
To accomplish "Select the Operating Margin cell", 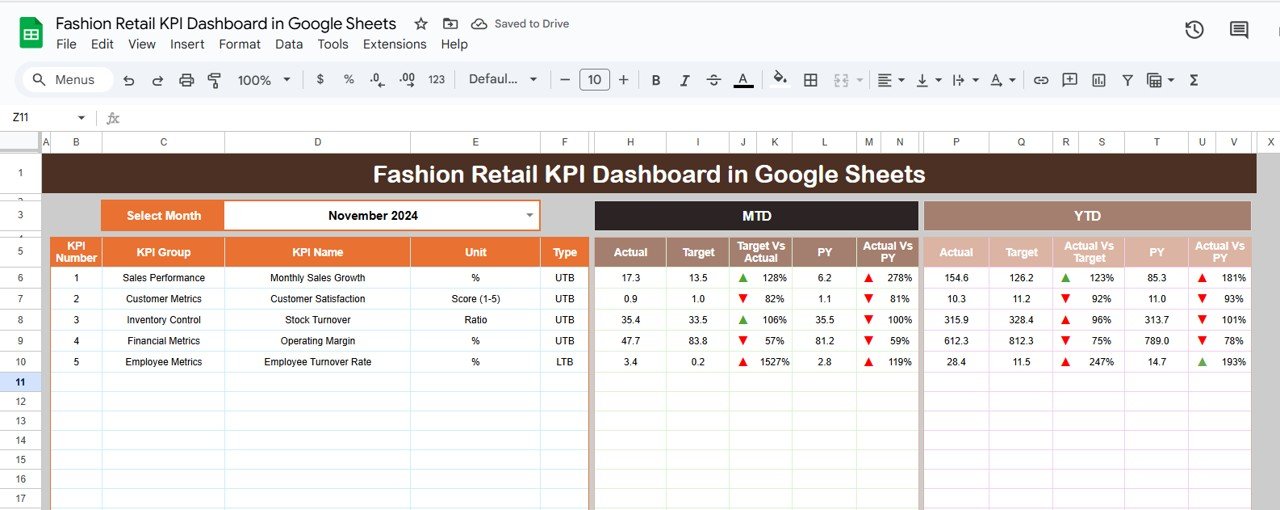I will [x=317, y=341].
